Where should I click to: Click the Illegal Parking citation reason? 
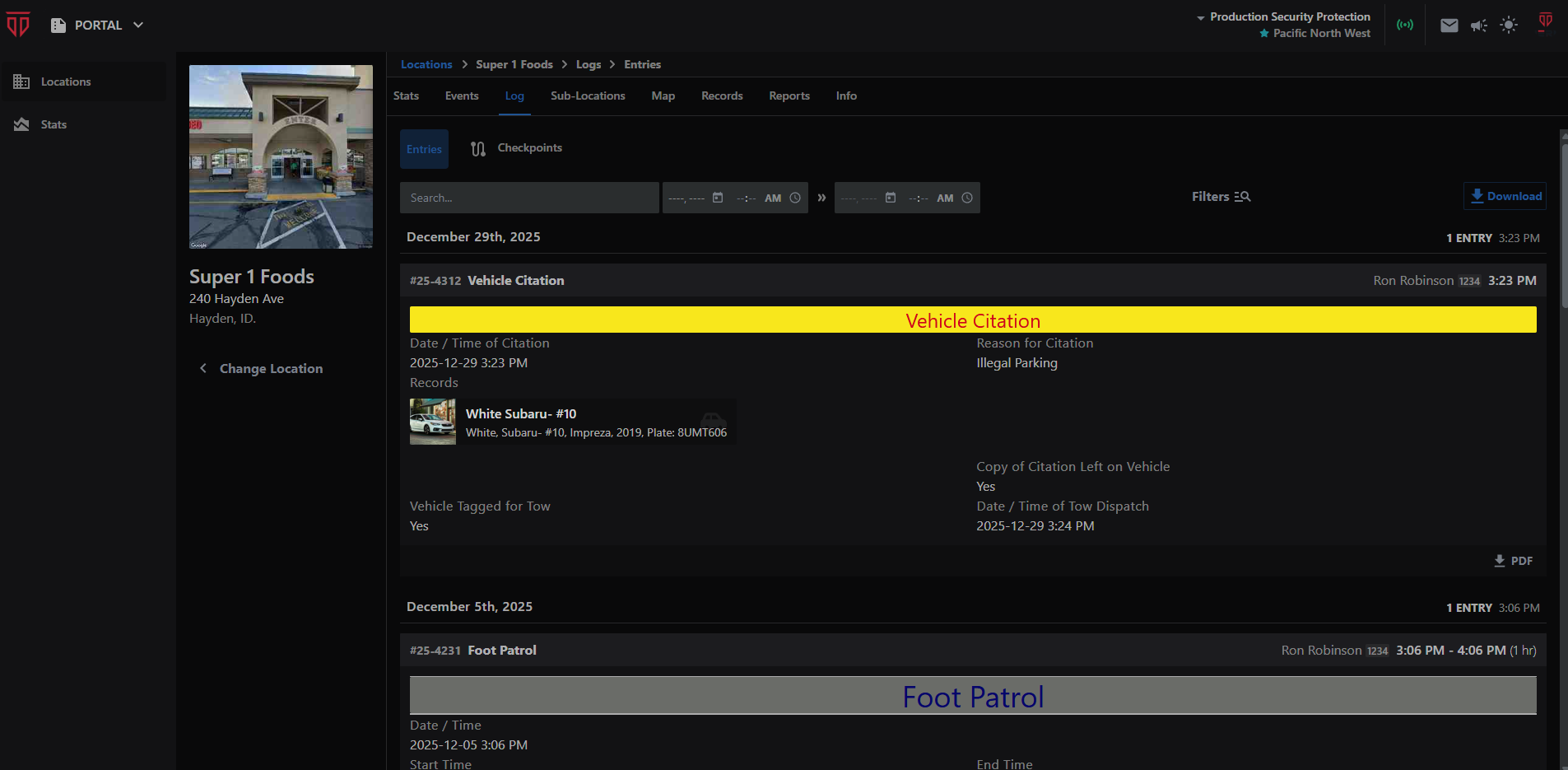(x=1017, y=363)
